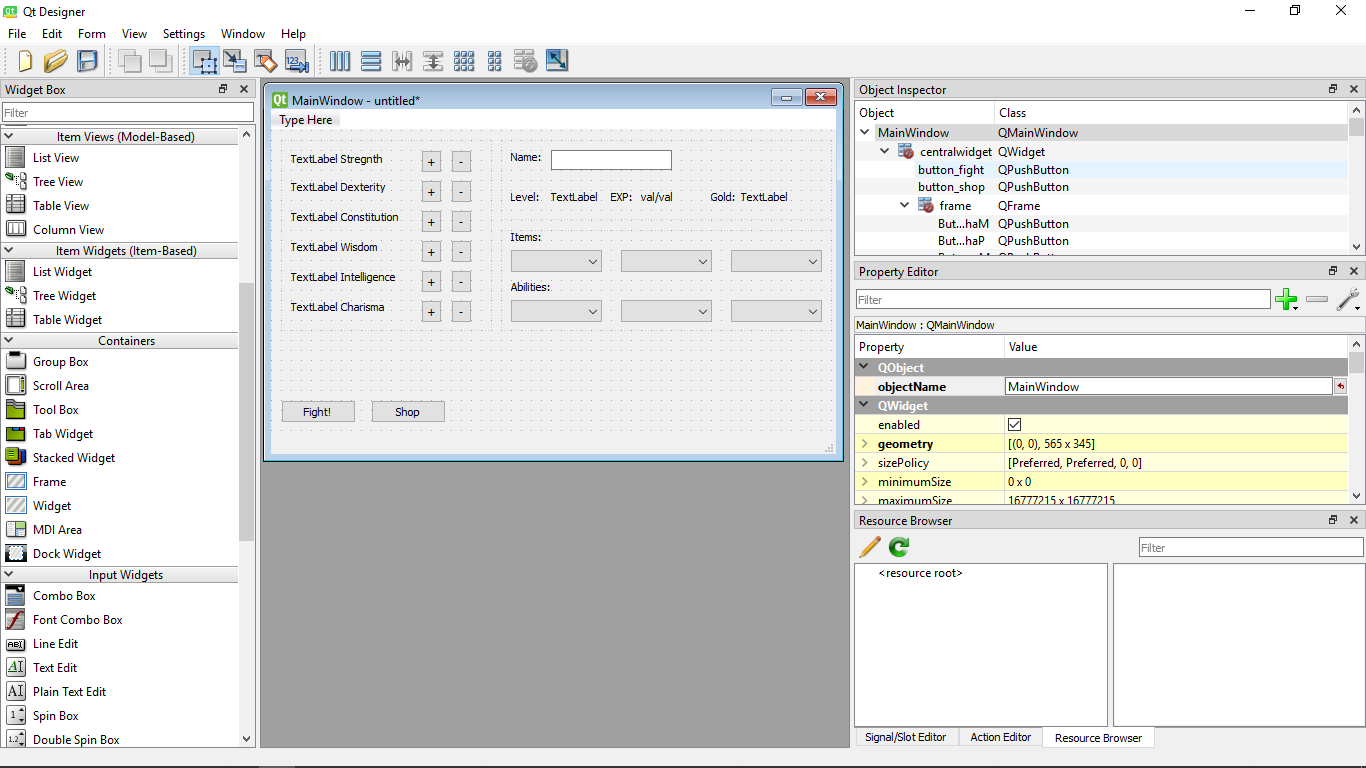Float the Object Inspector panel
This screenshot has height=768, width=1366.
[1333, 89]
